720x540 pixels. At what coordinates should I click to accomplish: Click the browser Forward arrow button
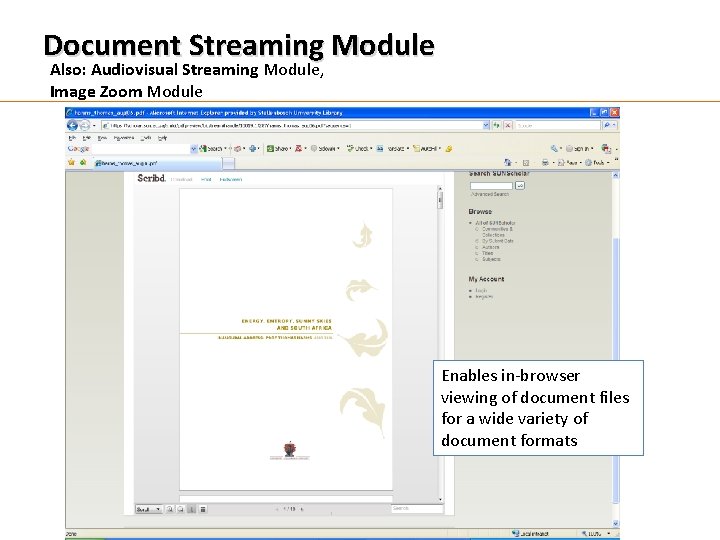(x=85, y=125)
